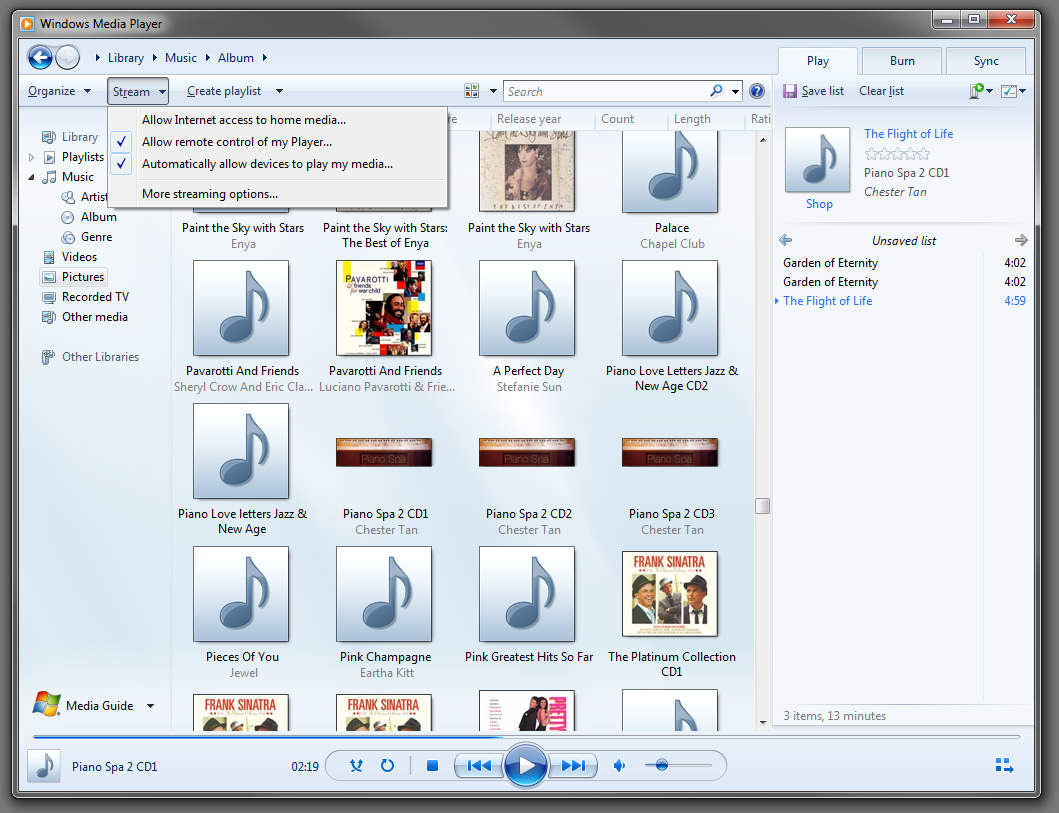
Task: Open Recorded TV in the navigation pane
Action: (x=95, y=296)
